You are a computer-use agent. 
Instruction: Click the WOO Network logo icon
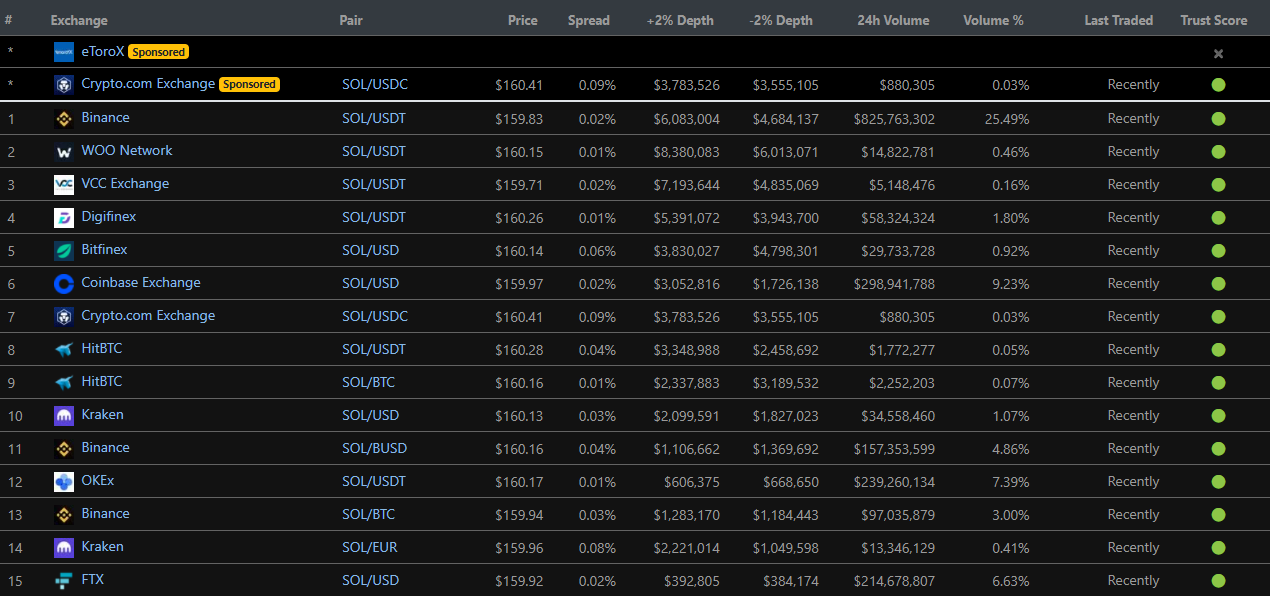pos(64,152)
